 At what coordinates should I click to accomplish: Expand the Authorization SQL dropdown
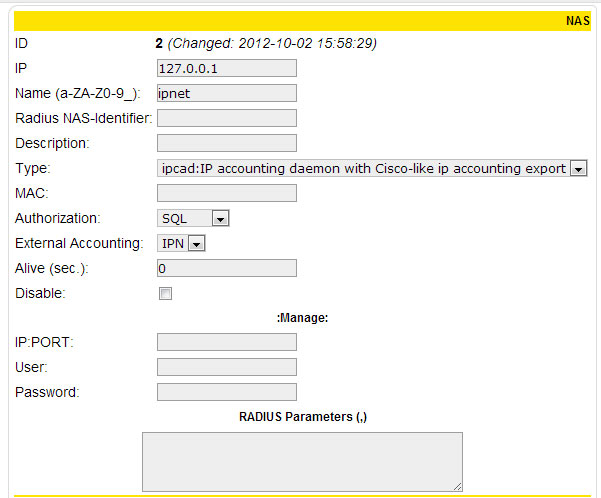coord(193,219)
